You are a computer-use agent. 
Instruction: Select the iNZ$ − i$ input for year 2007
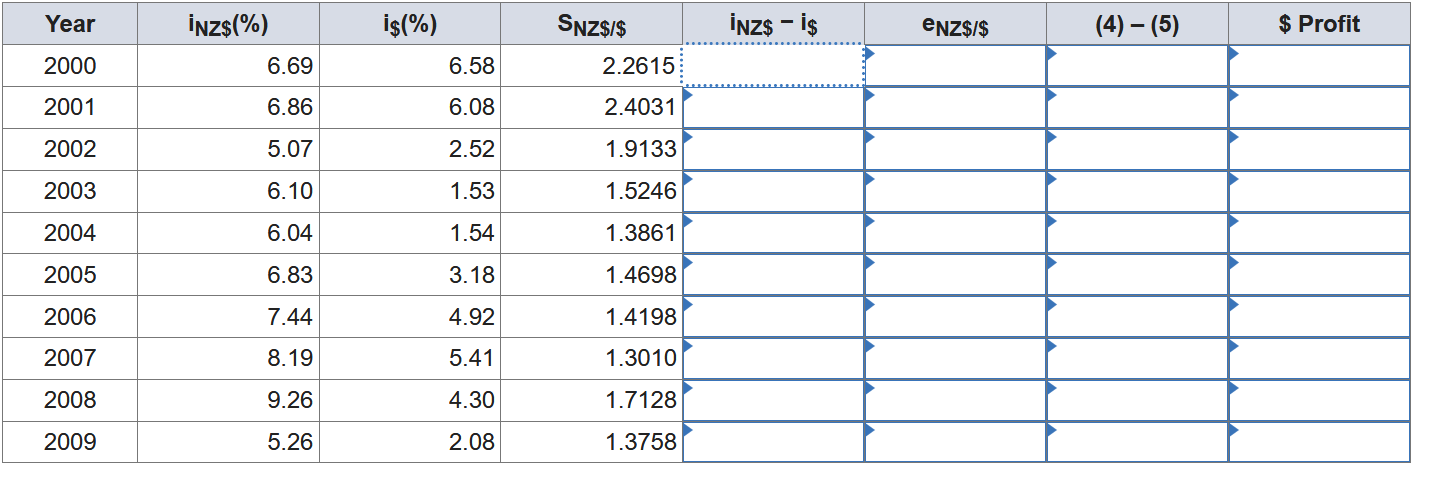(x=773, y=358)
